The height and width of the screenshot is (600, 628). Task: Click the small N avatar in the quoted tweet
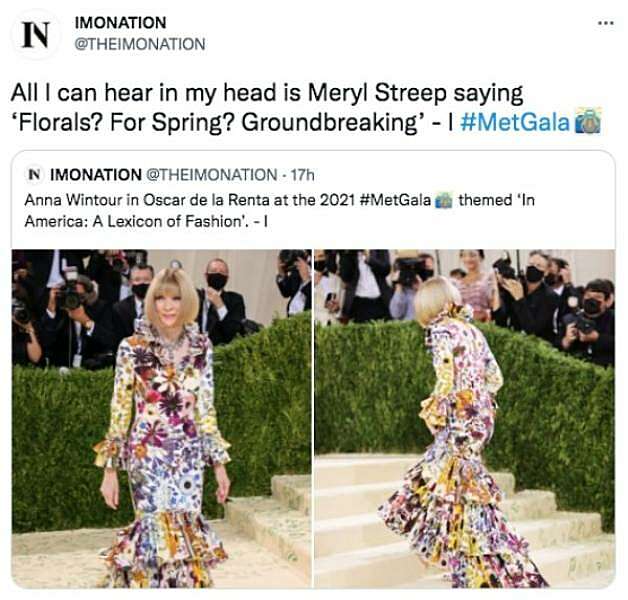35,174
